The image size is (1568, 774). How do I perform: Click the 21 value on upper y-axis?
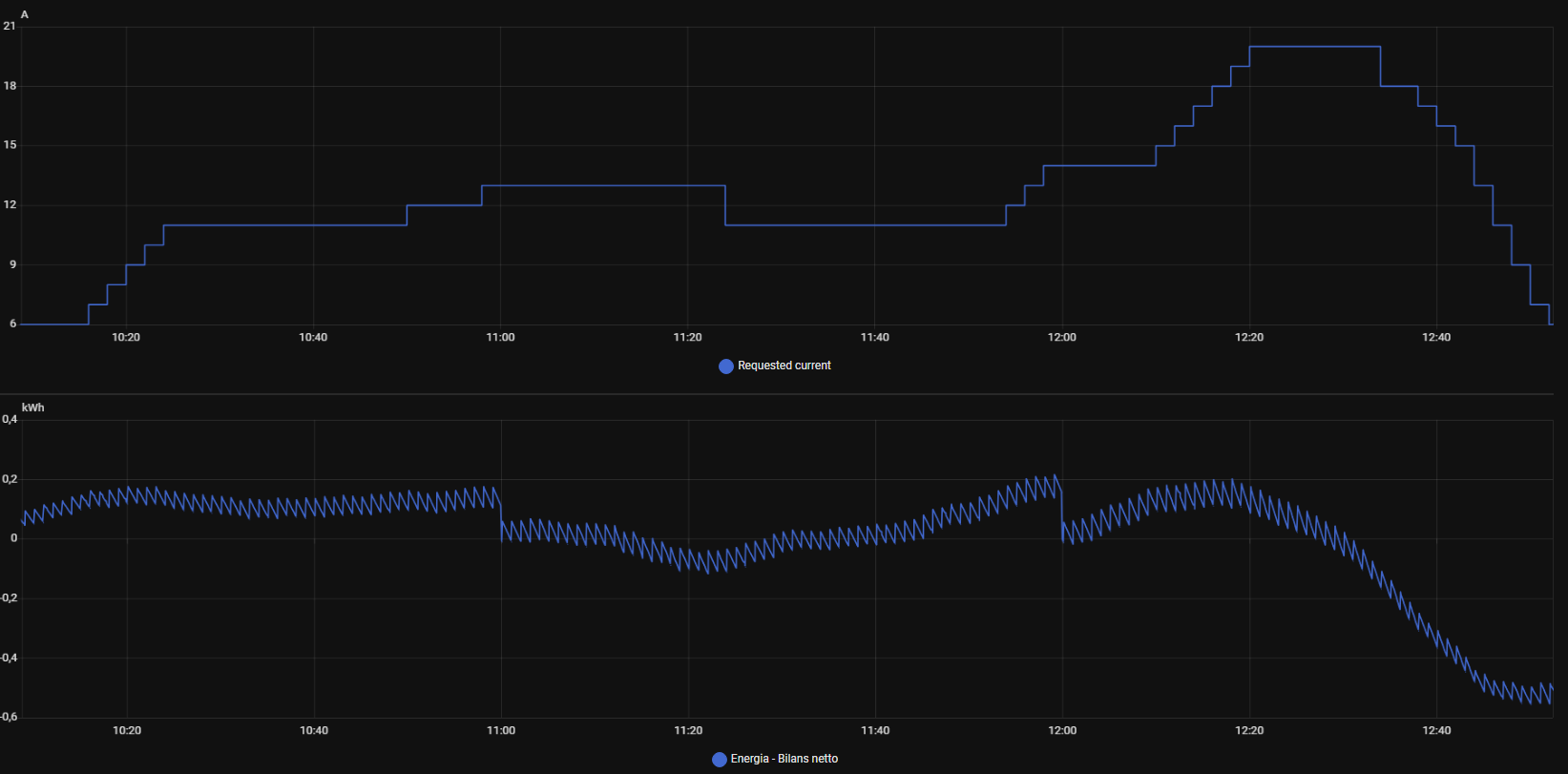10,27
